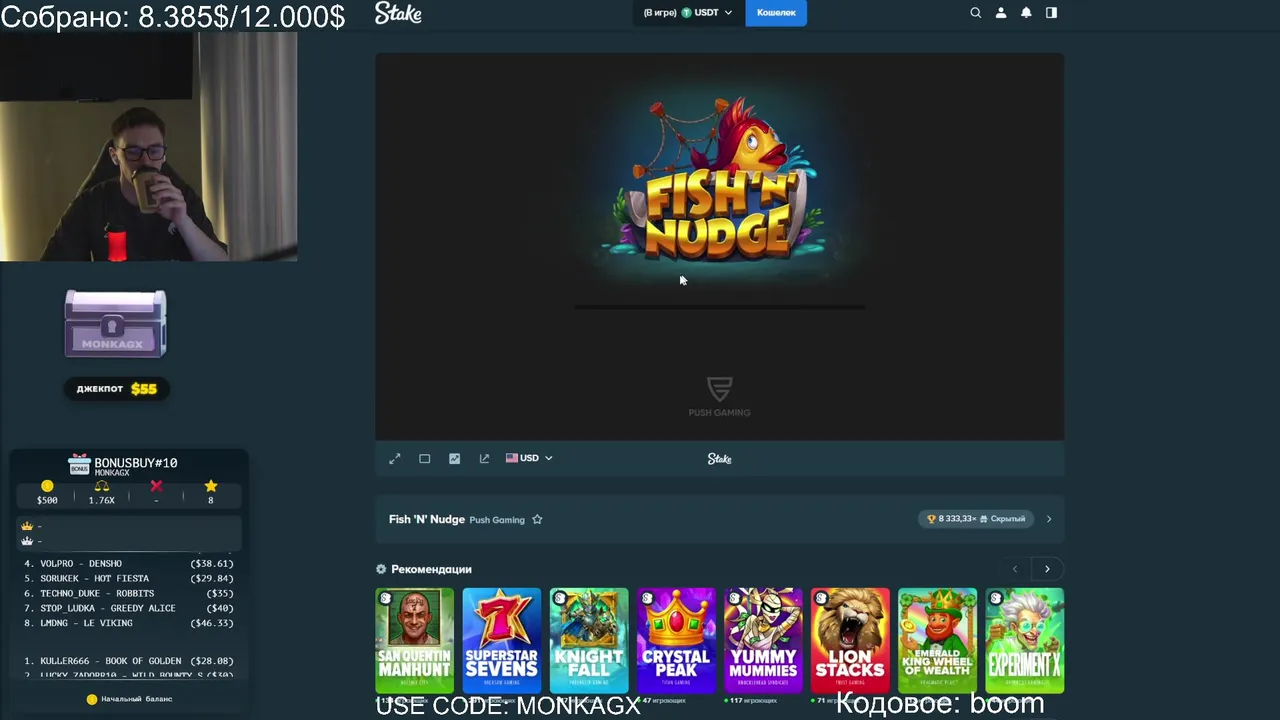Click the джекпот $55 badge
The height and width of the screenshot is (720, 1280).
click(117, 389)
